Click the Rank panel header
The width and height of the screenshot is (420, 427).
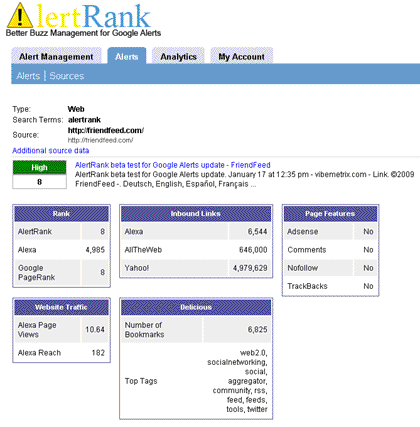pos(61,214)
